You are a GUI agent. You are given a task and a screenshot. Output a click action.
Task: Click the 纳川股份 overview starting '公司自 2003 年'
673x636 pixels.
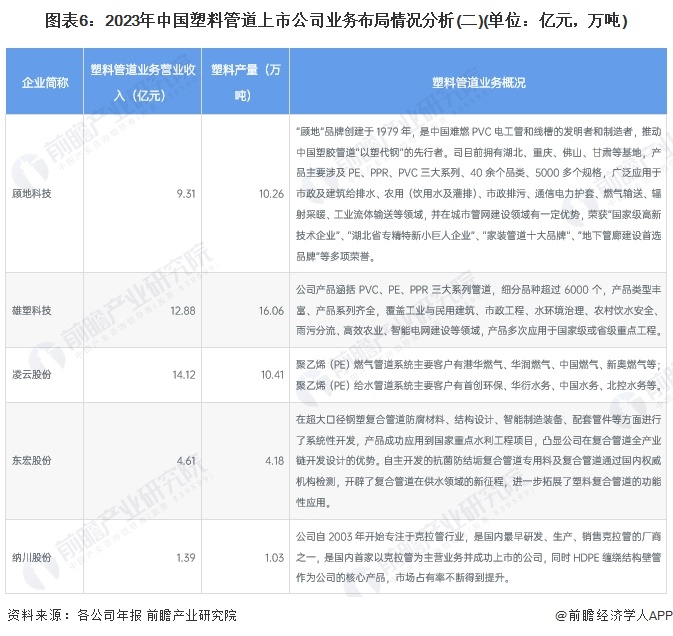click(x=478, y=557)
